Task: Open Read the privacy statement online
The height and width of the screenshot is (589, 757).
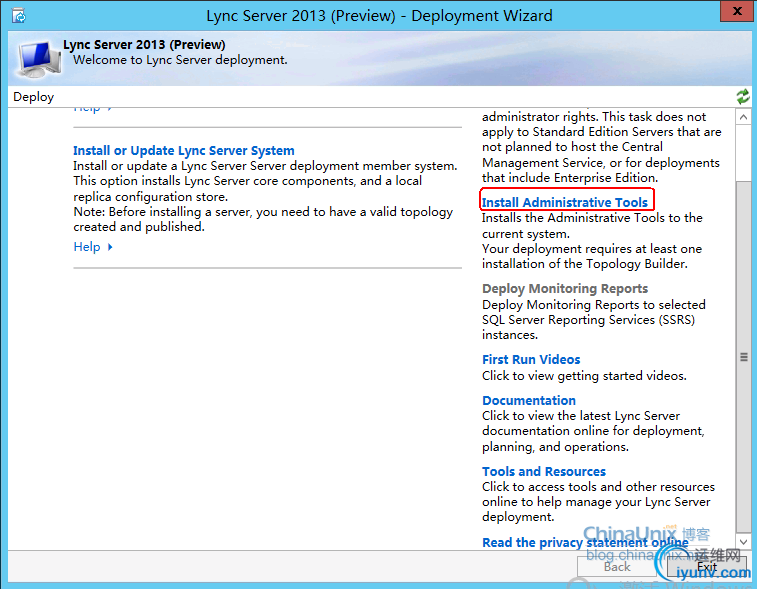Action: (x=585, y=543)
